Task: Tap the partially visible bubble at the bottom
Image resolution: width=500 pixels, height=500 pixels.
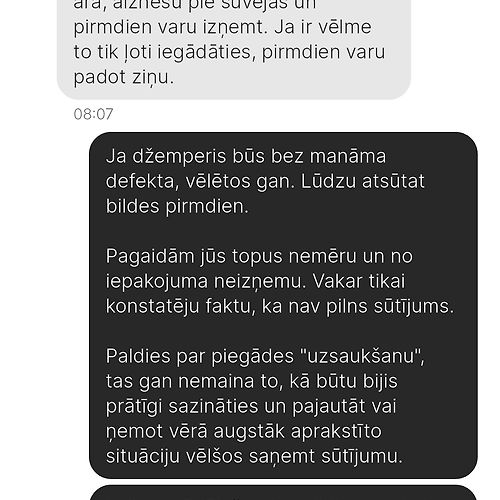Action: (x=283, y=493)
